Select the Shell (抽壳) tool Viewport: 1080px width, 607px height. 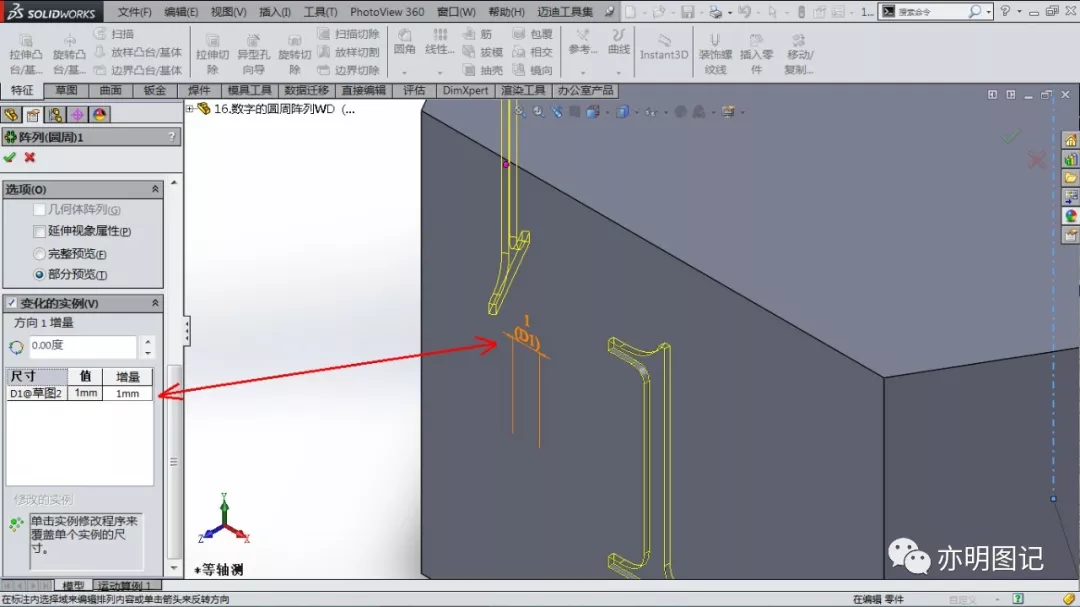pyautogui.click(x=483, y=70)
